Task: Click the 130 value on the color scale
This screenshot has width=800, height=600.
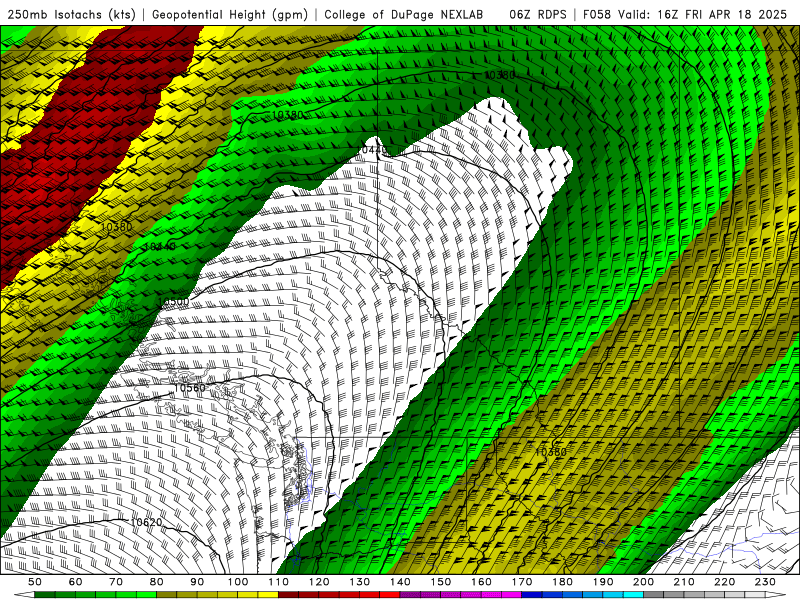Action: click(x=360, y=582)
